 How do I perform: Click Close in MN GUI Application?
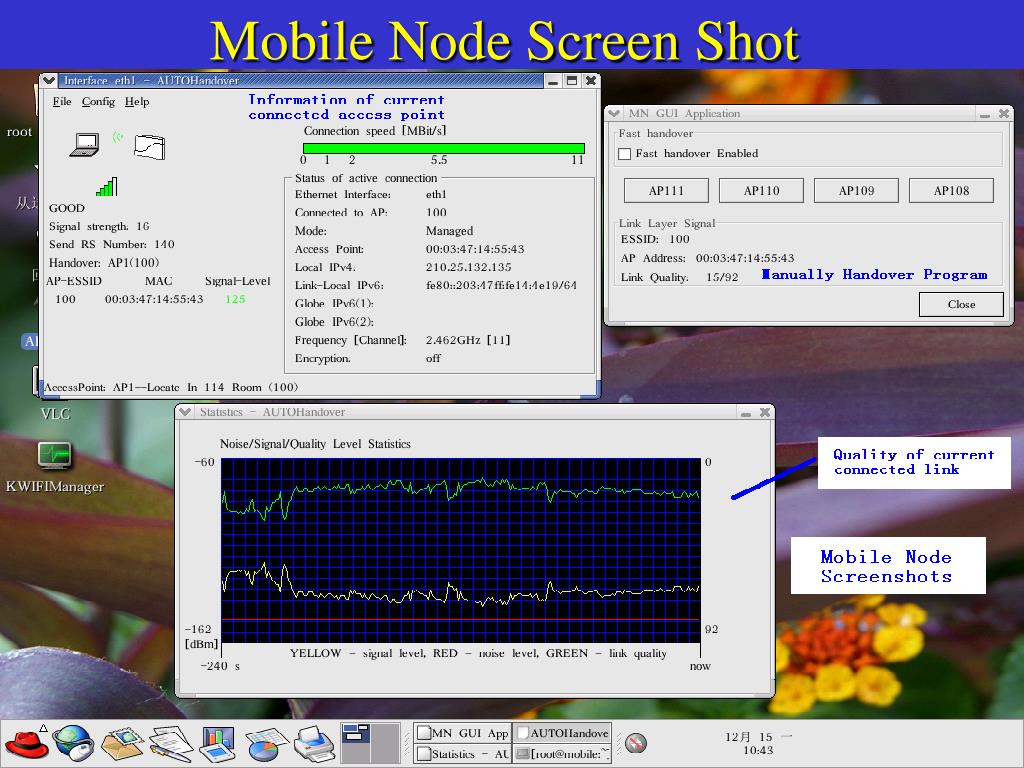click(x=961, y=304)
